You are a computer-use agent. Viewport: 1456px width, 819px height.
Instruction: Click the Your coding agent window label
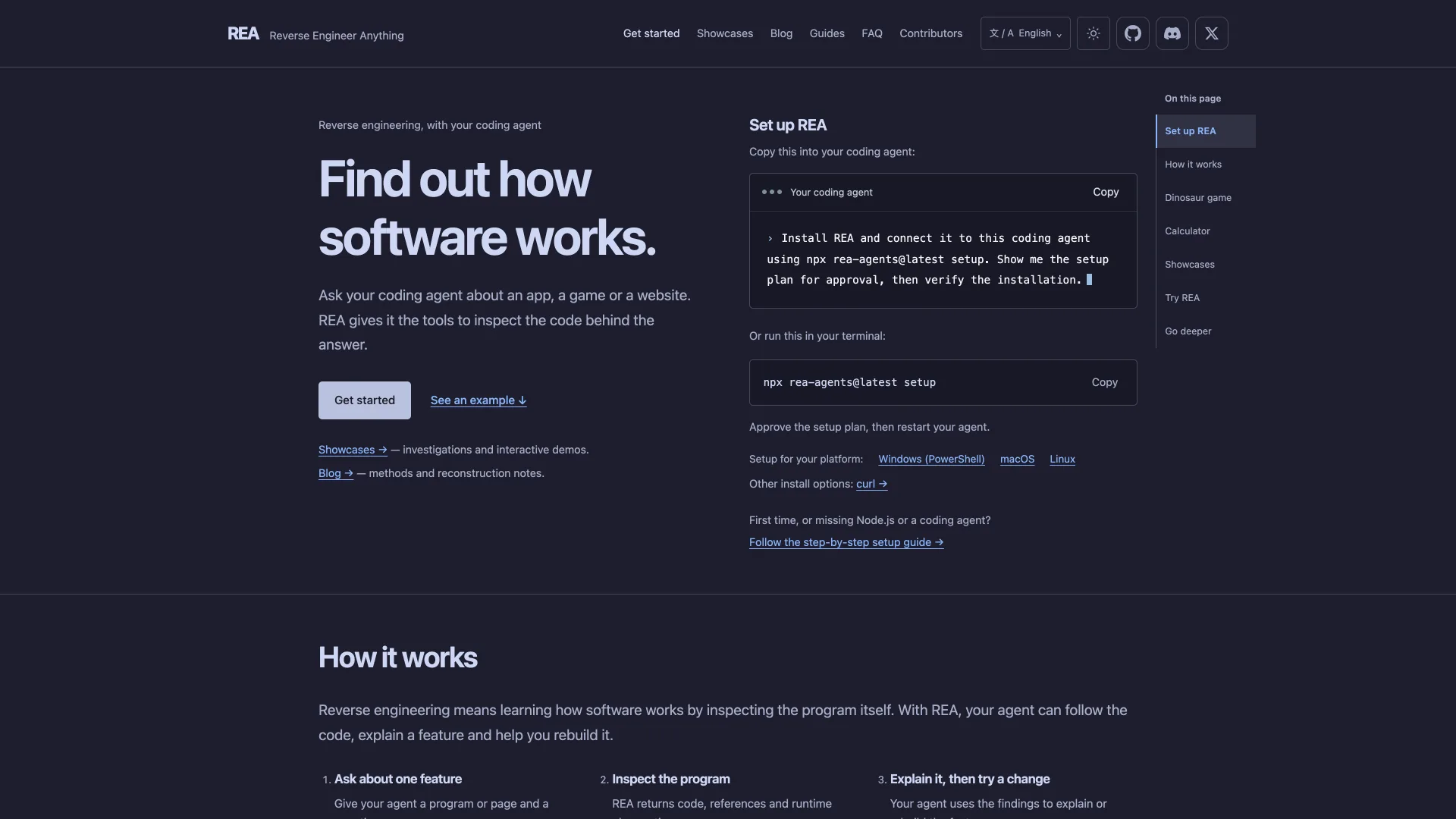(x=831, y=193)
